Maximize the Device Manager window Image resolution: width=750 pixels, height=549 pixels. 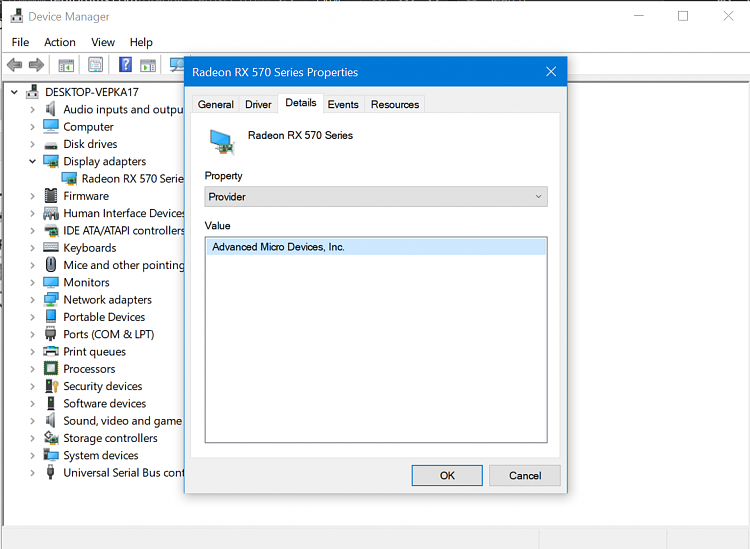pos(683,16)
